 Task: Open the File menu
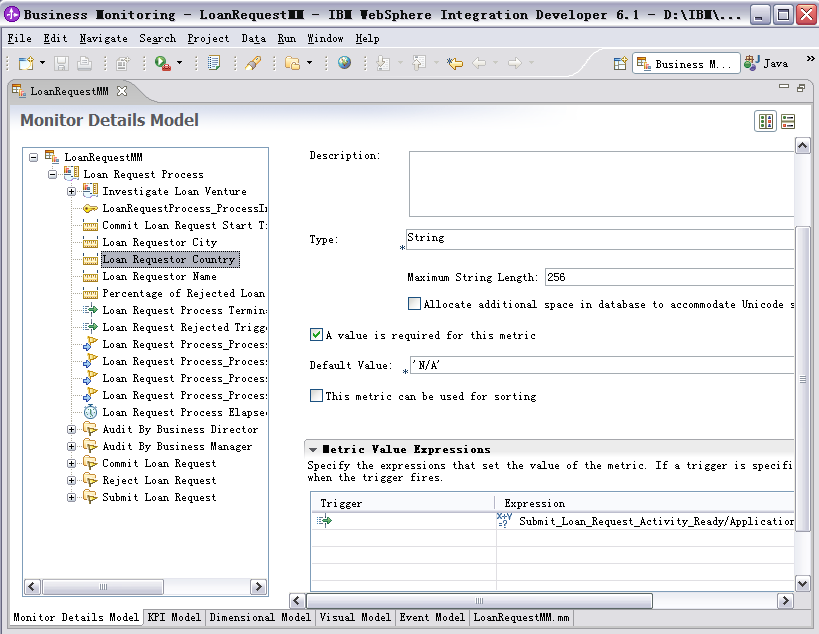click(19, 39)
